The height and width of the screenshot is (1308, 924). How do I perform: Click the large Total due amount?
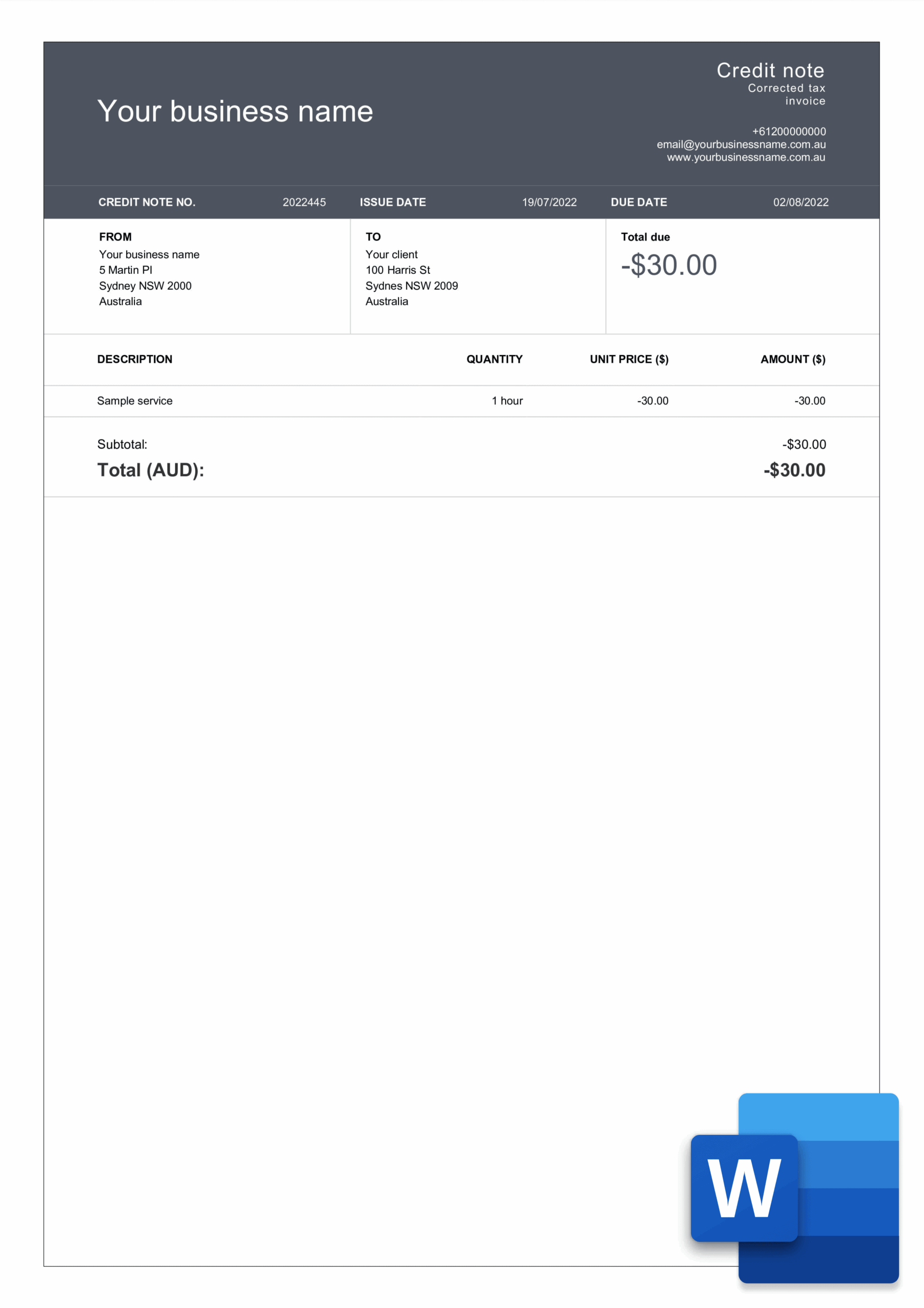[x=669, y=266]
